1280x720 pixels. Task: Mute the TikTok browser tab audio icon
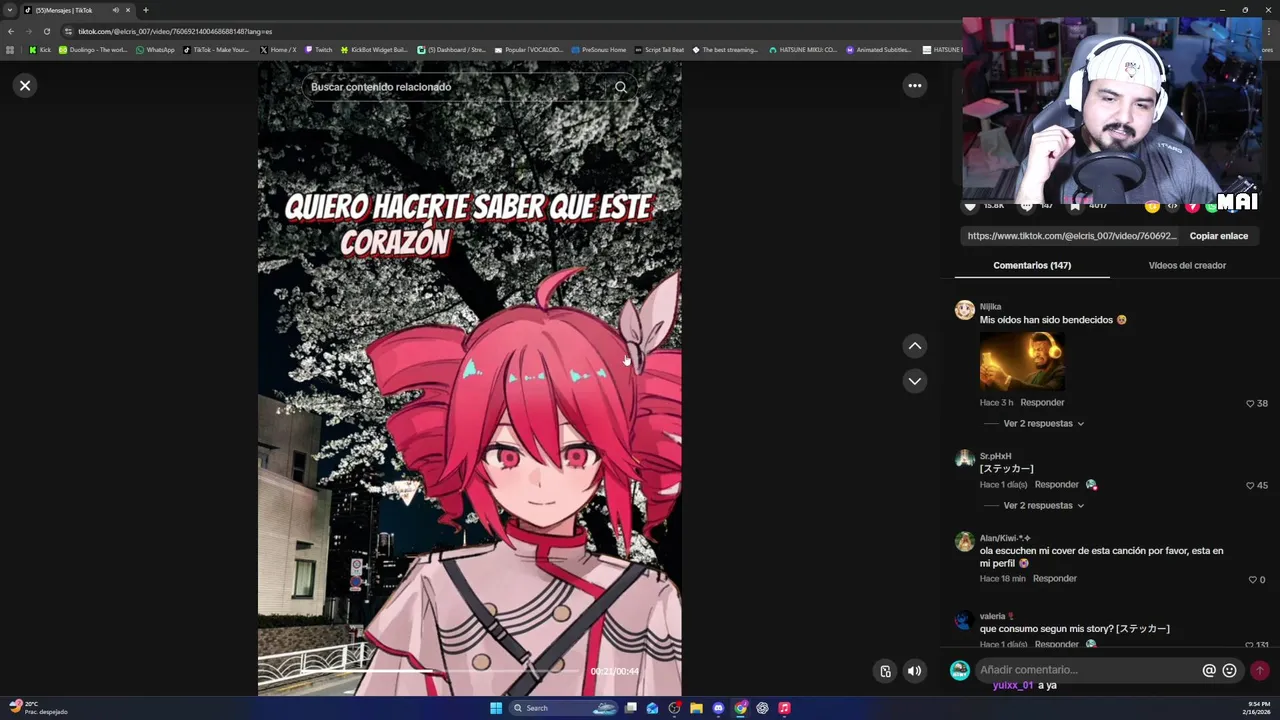(116, 10)
